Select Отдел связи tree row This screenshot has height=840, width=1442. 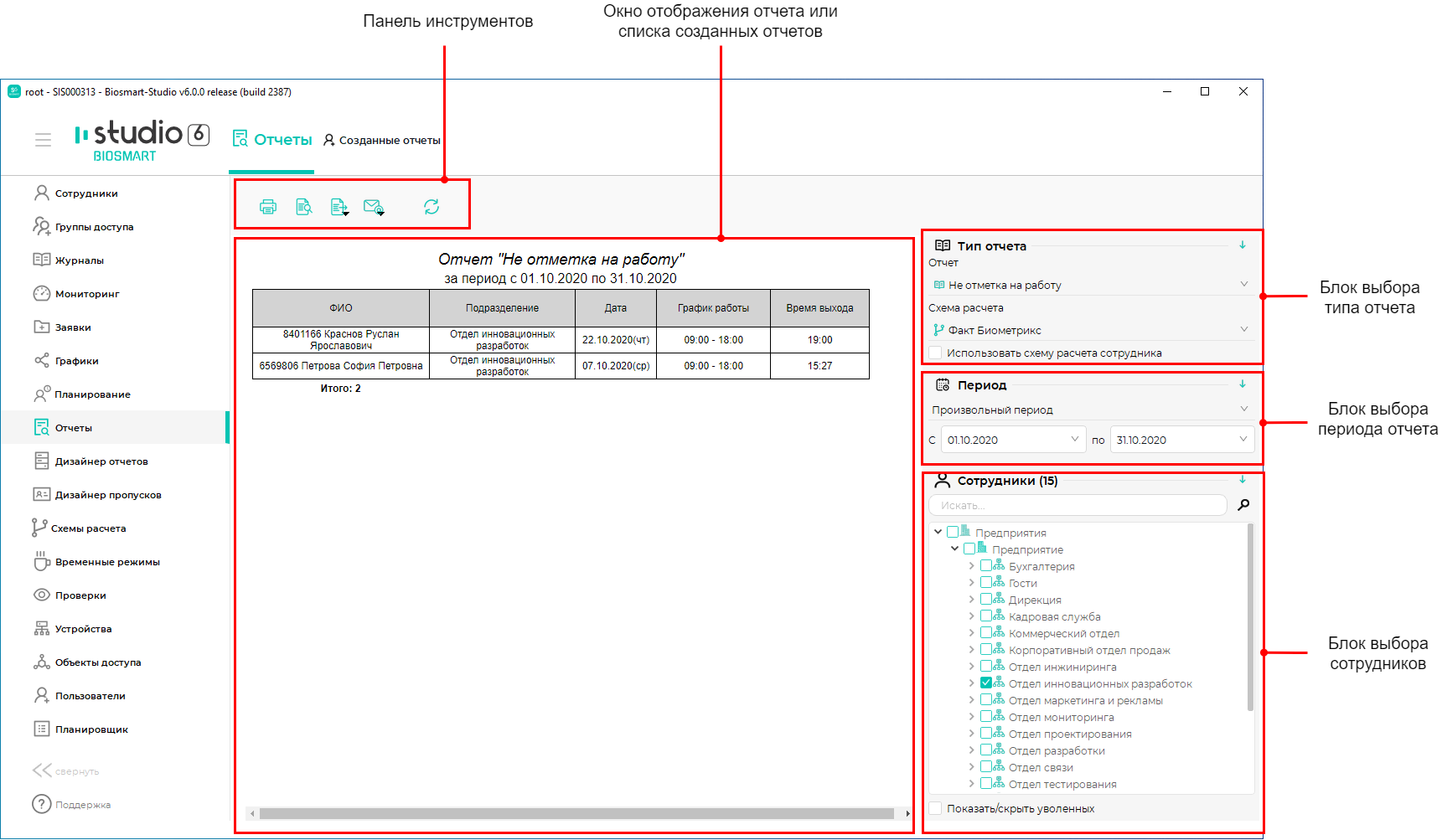tap(1041, 767)
